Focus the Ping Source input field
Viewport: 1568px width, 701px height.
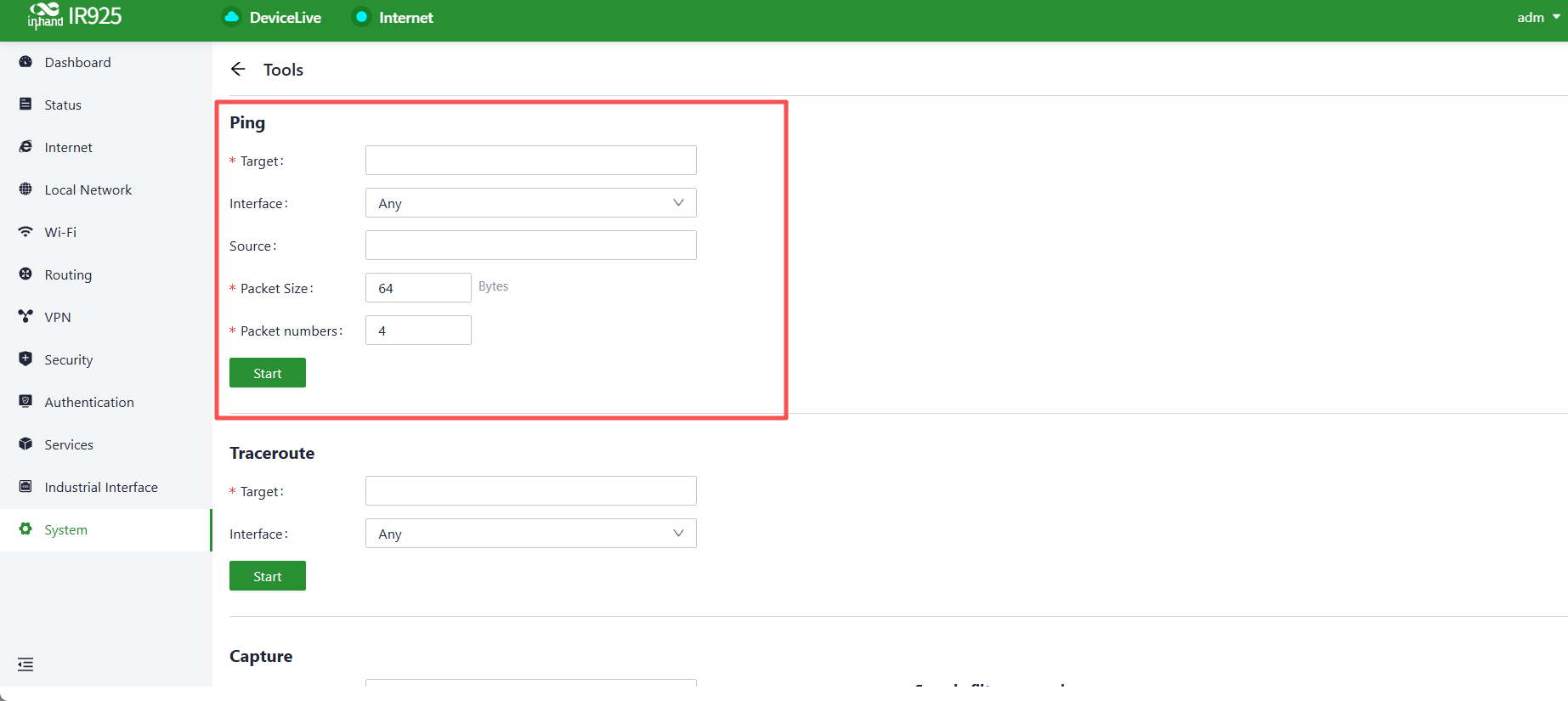(x=531, y=246)
